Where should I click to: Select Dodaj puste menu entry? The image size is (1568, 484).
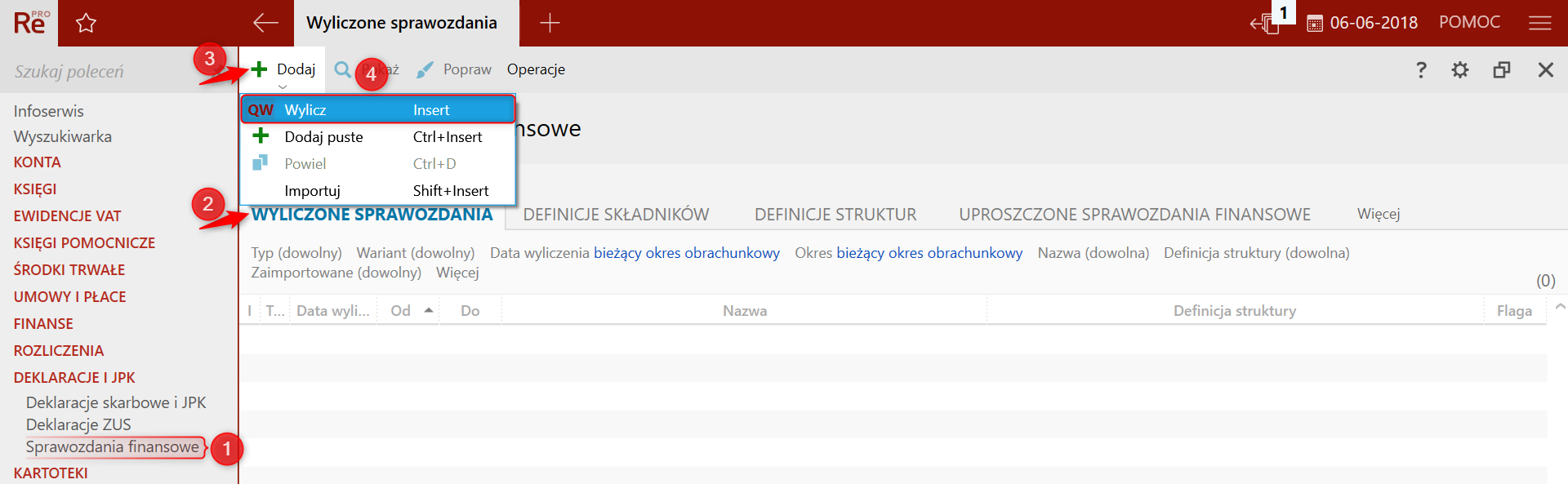pyautogui.click(x=378, y=136)
